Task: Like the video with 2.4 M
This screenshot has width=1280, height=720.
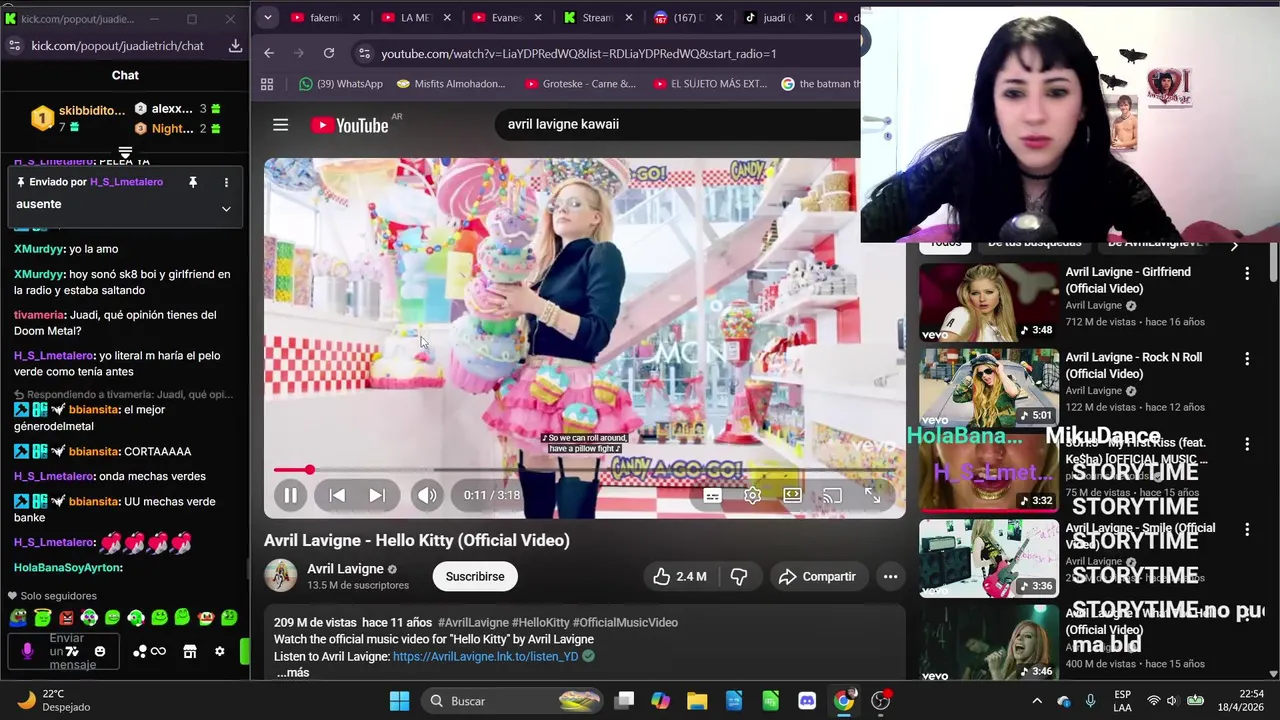Action: [680, 576]
